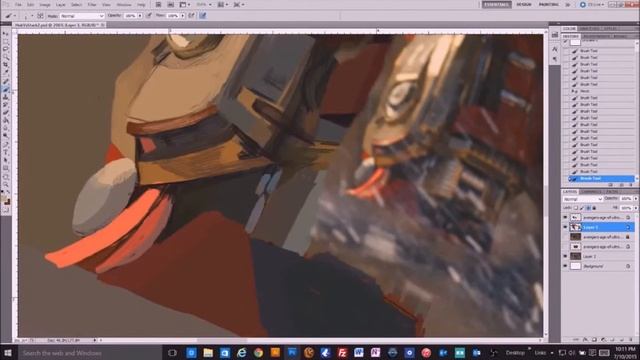Click the Search the web and Windows box
This screenshot has height=360, width=640.
[x=89, y=353]
